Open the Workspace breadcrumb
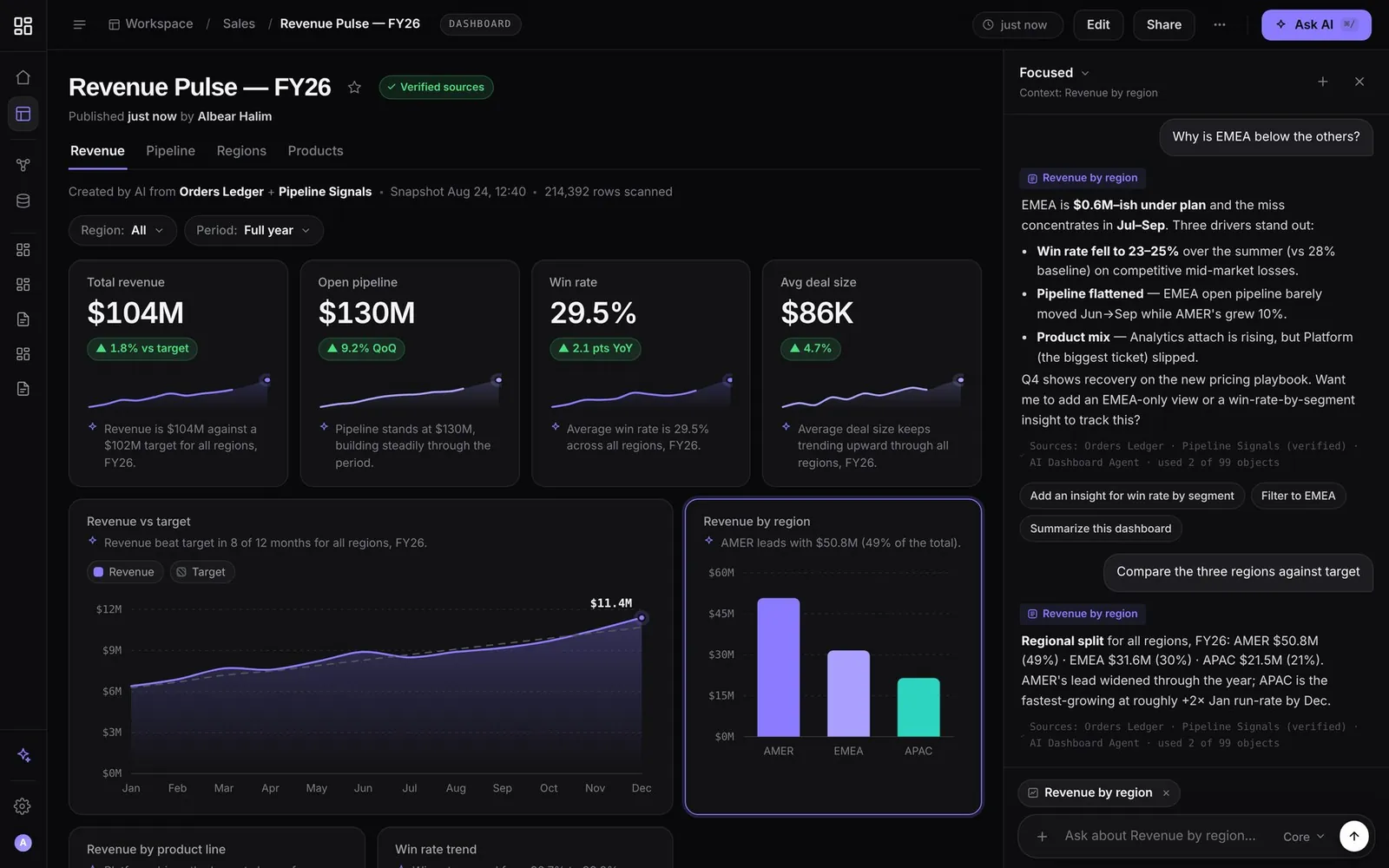This screenshot has height=868, width=1389. point(150,24)
